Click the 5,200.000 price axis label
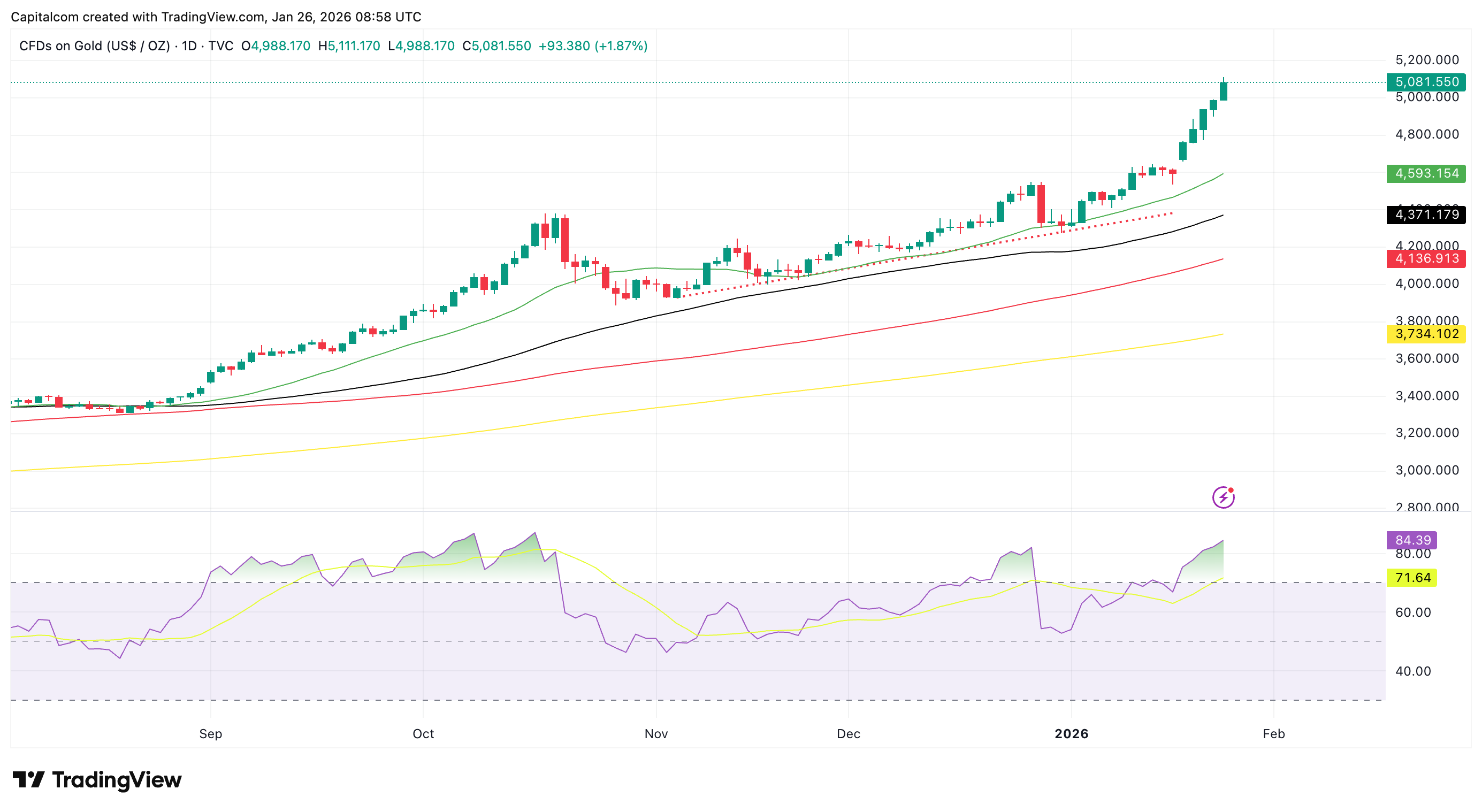1482x812 pixels. click(1427, 60)
